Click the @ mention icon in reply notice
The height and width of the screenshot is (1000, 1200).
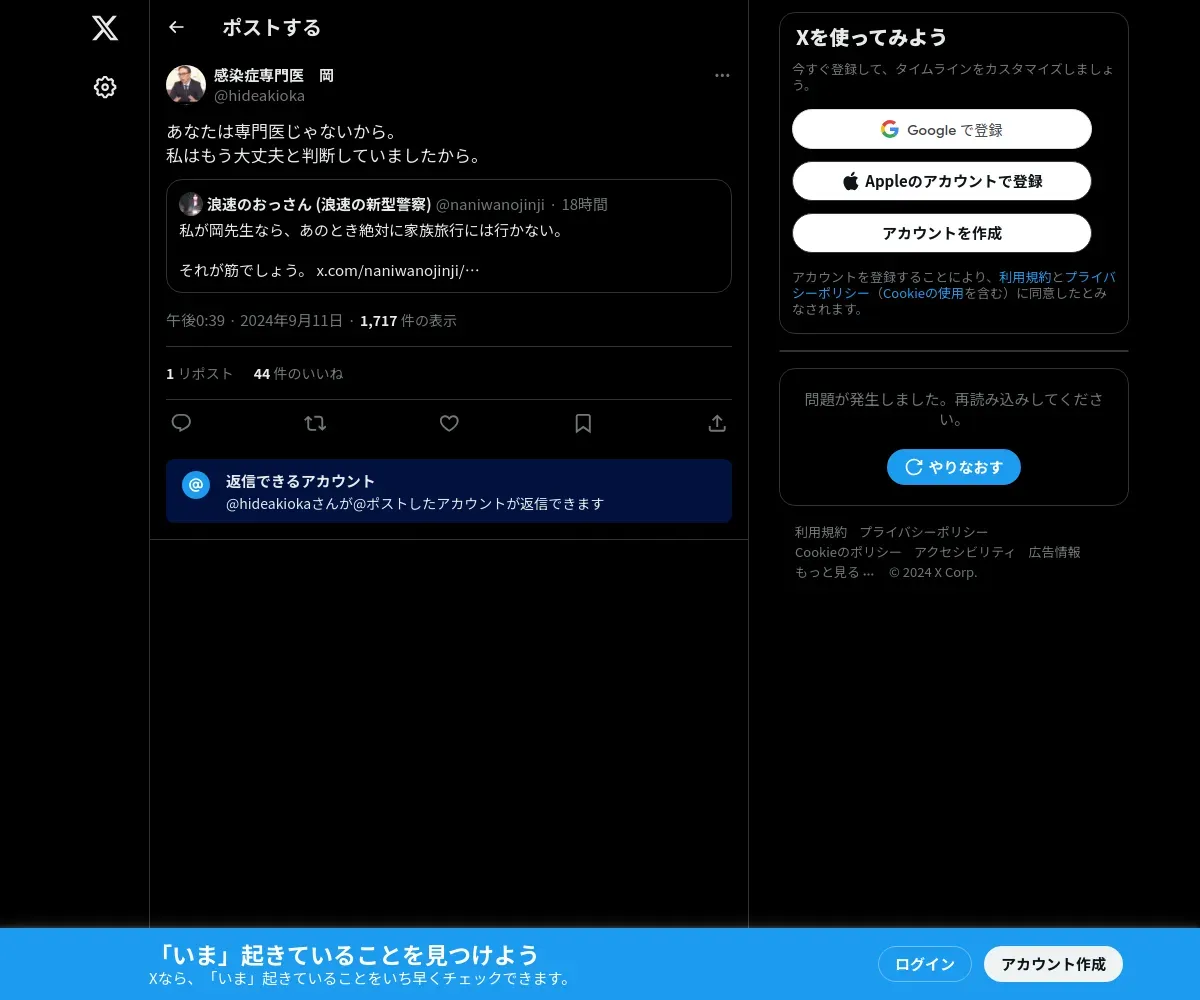pyautogui.click(x=196, y=485)
